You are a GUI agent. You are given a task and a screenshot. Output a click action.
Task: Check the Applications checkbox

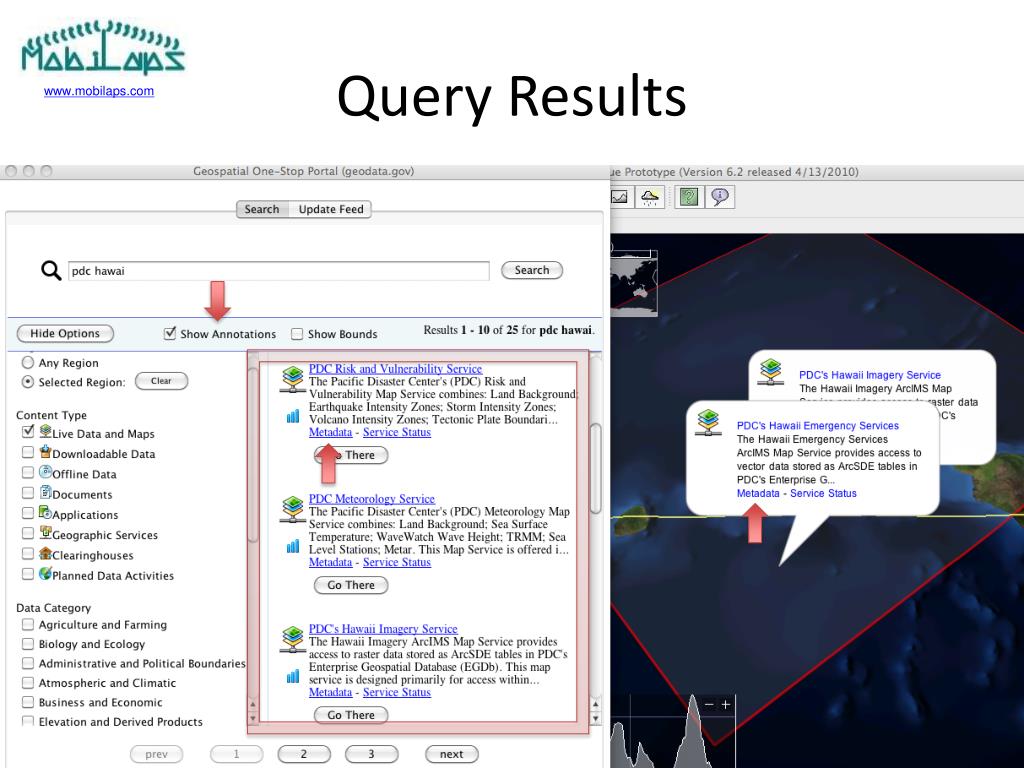tap(27, 513)
